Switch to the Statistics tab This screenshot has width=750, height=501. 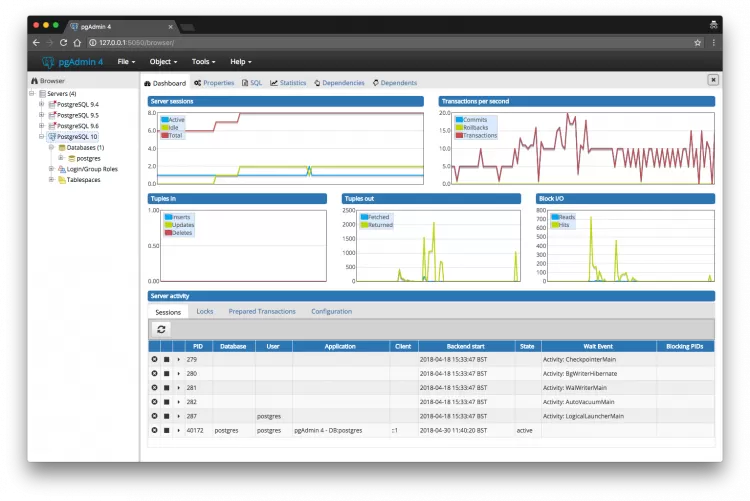tap(288, 83)
